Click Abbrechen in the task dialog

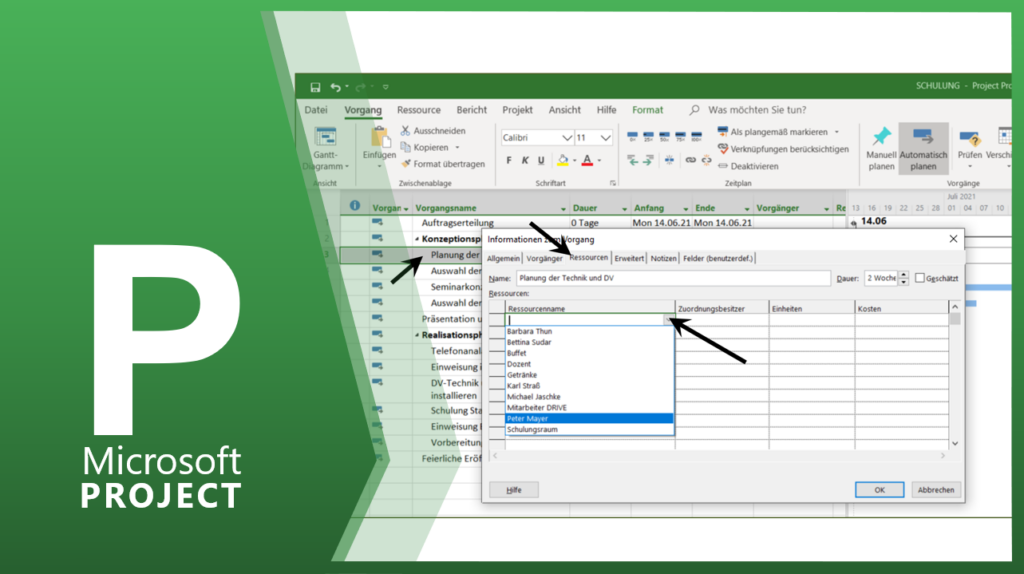[x=936, y=490]
